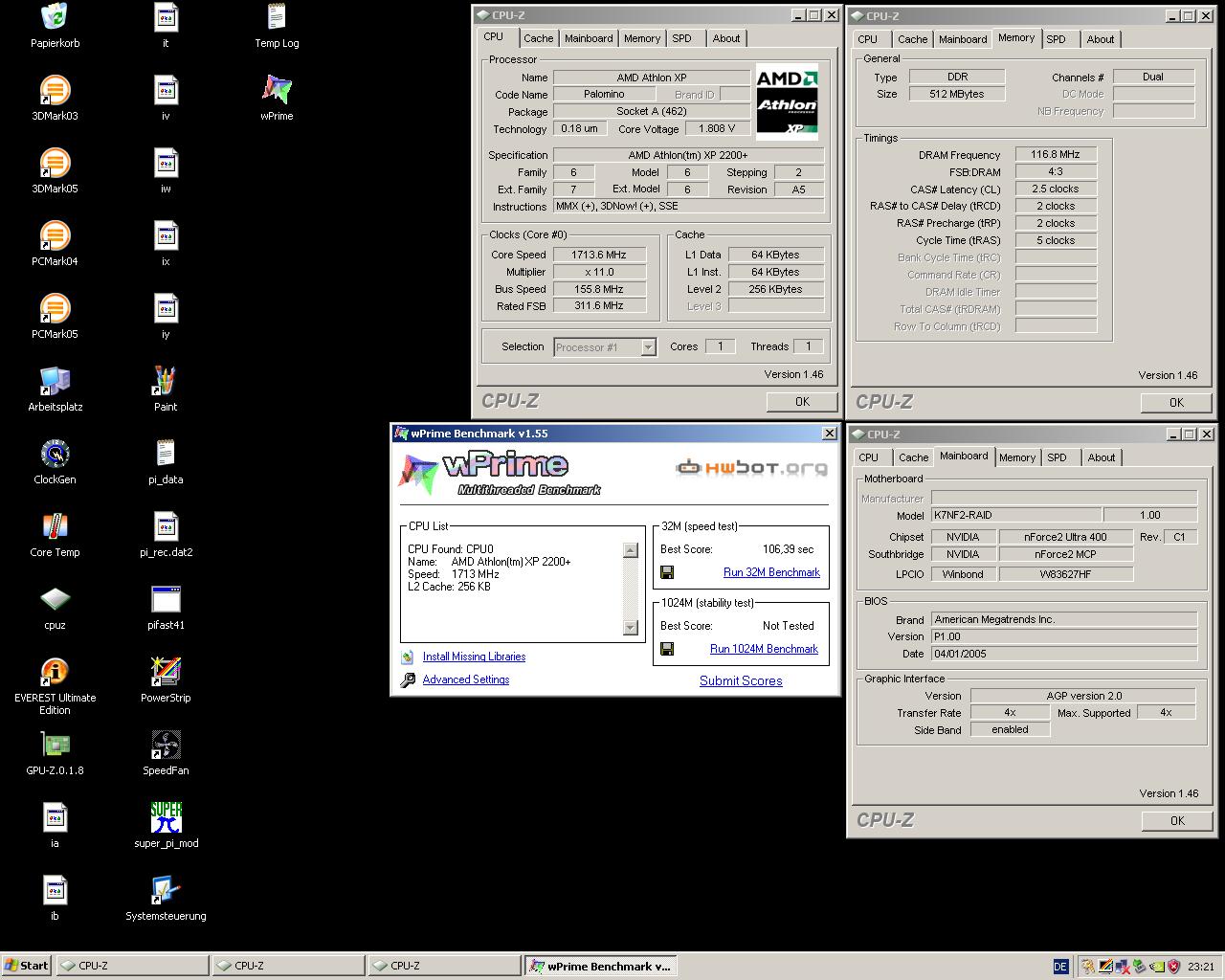Click the Run 32M Benchmark link
This screenshot has height=980, width=1225.
[771, 572]
